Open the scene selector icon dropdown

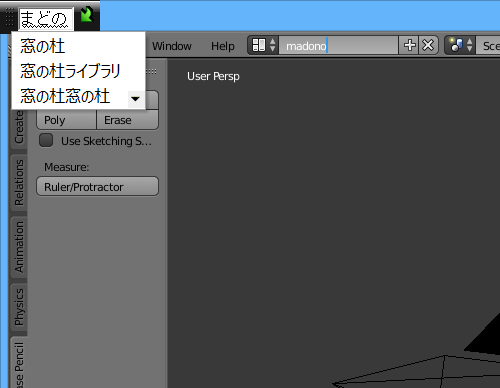coord(461,45)
